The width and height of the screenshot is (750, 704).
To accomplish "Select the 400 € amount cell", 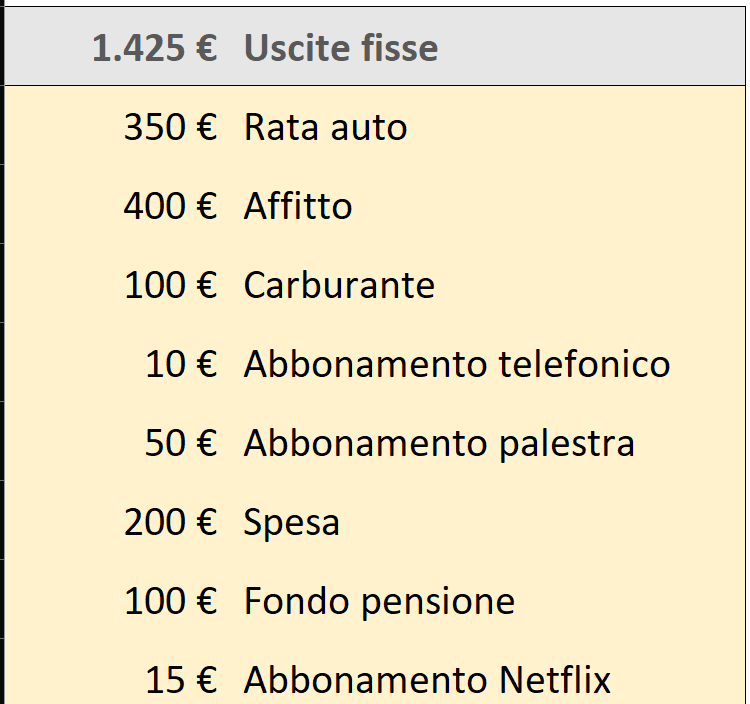I will [x=170, y=206].
